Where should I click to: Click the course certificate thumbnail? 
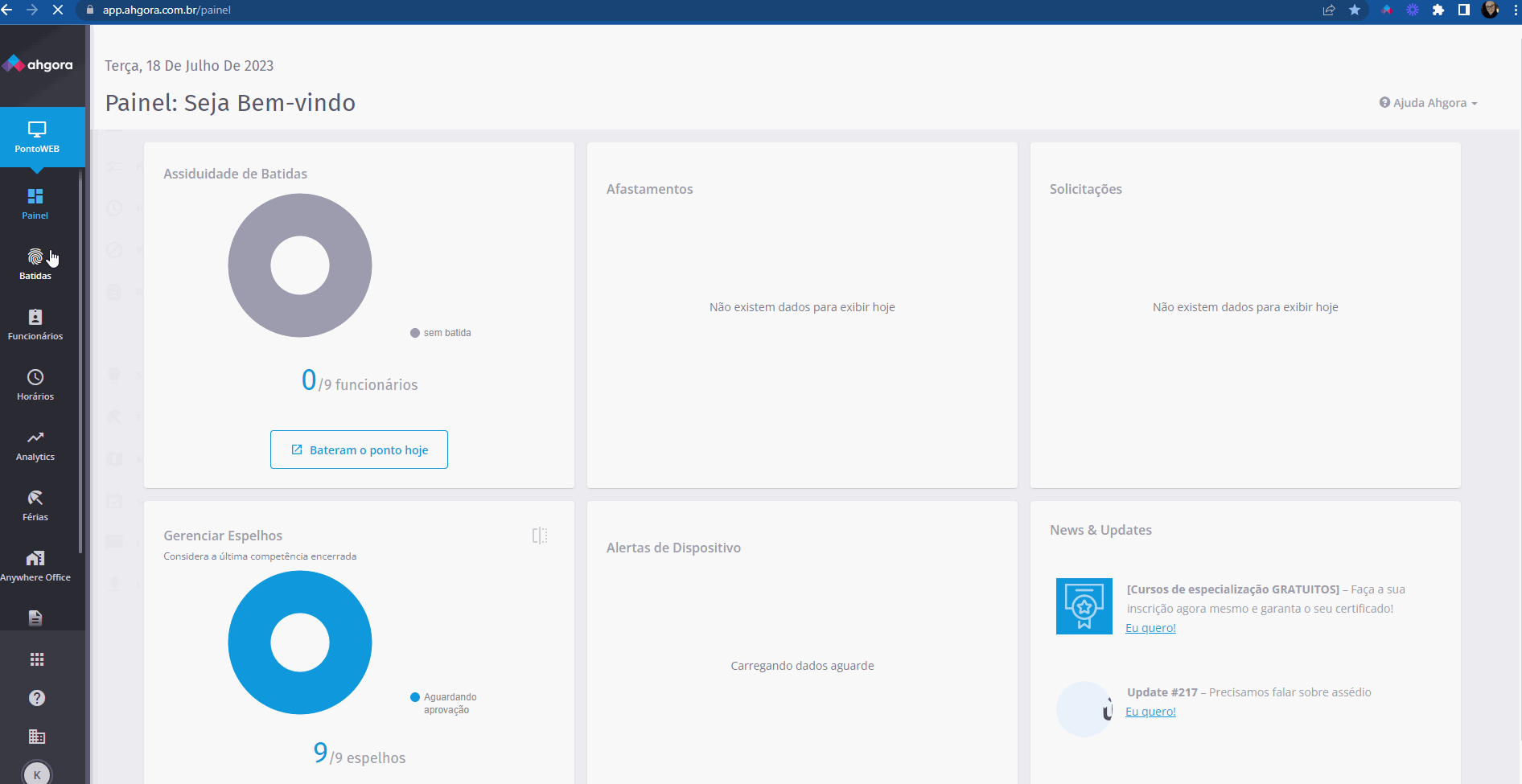click(x=1084, y=606)
